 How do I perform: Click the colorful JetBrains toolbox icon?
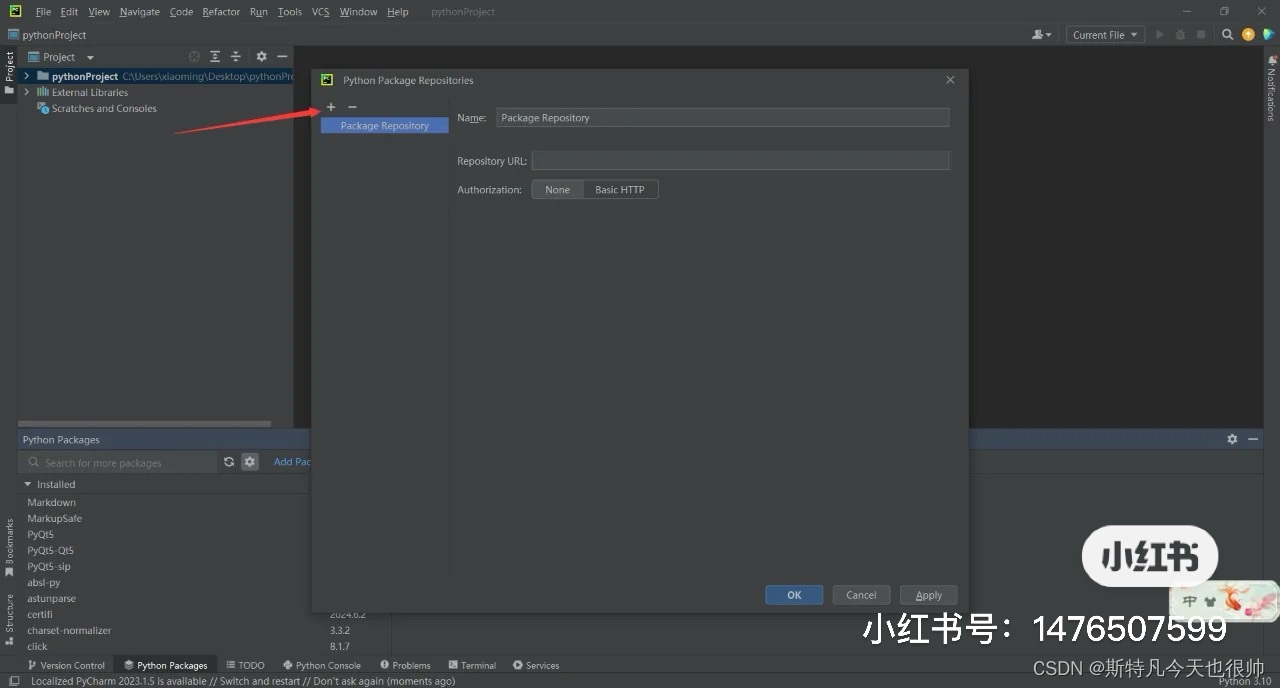pyautogui.click(x=1268, y=35)
